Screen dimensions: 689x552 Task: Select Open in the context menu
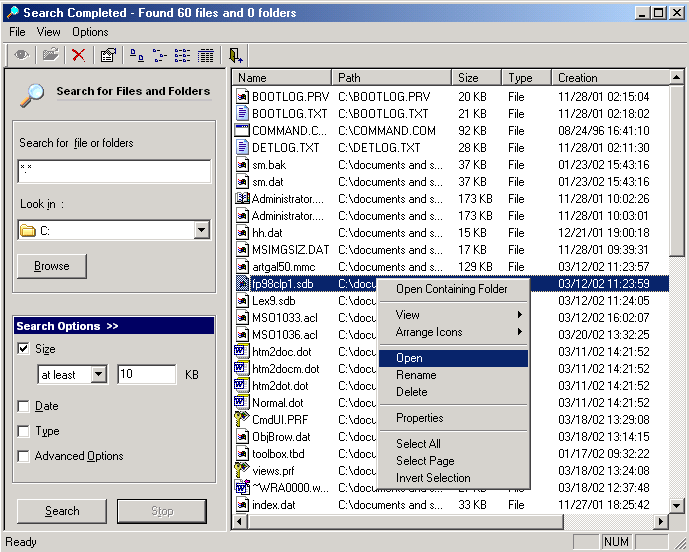click(454, 358)
